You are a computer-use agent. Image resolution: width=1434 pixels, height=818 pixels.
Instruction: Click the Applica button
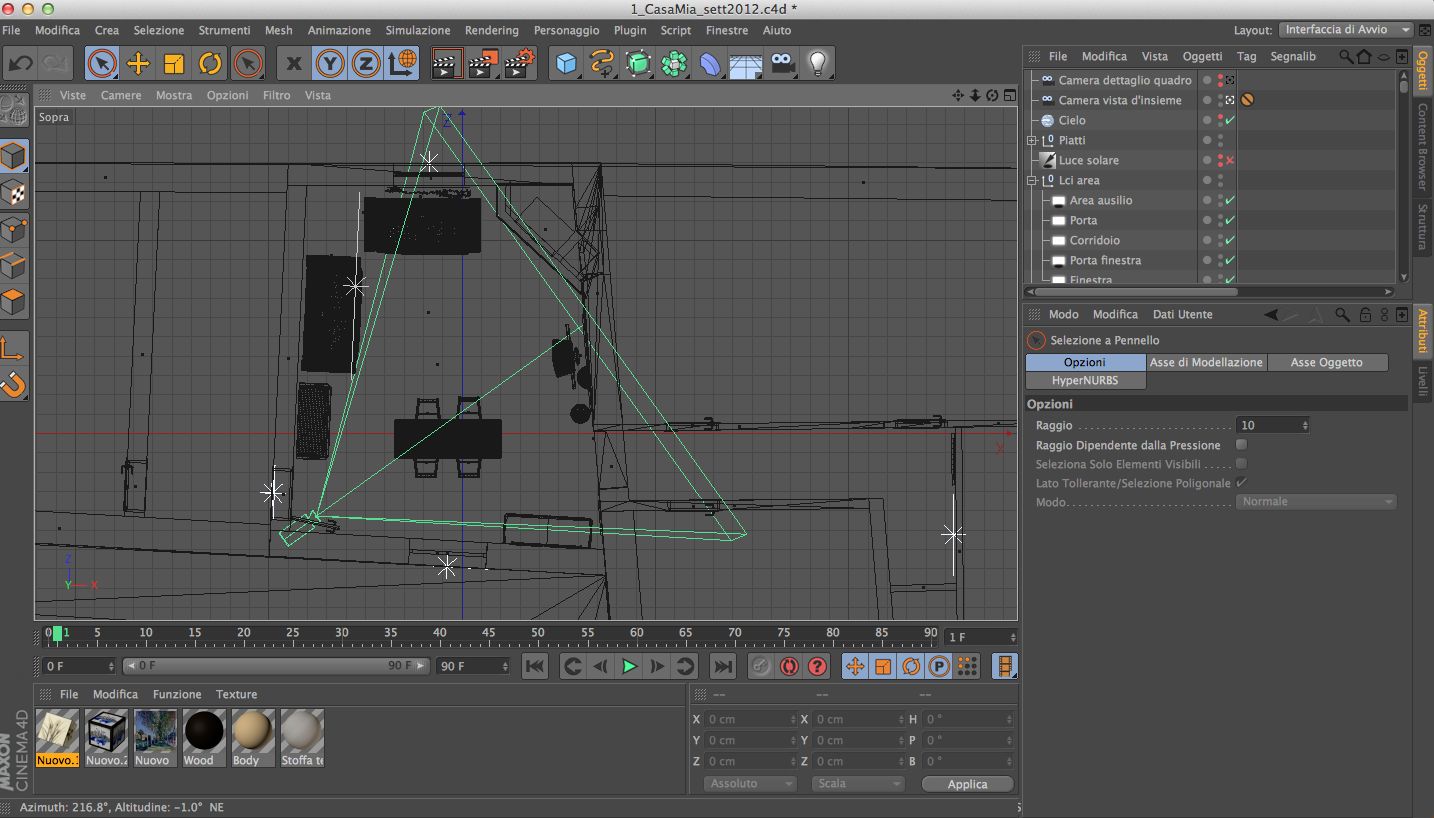coord(967,784)
